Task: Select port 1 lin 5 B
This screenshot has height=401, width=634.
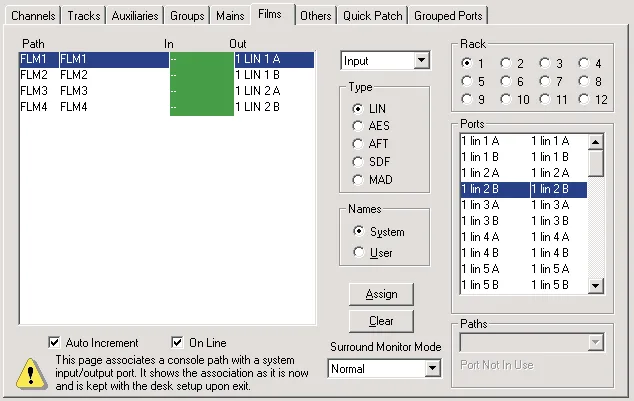Action: coord(524,285)
